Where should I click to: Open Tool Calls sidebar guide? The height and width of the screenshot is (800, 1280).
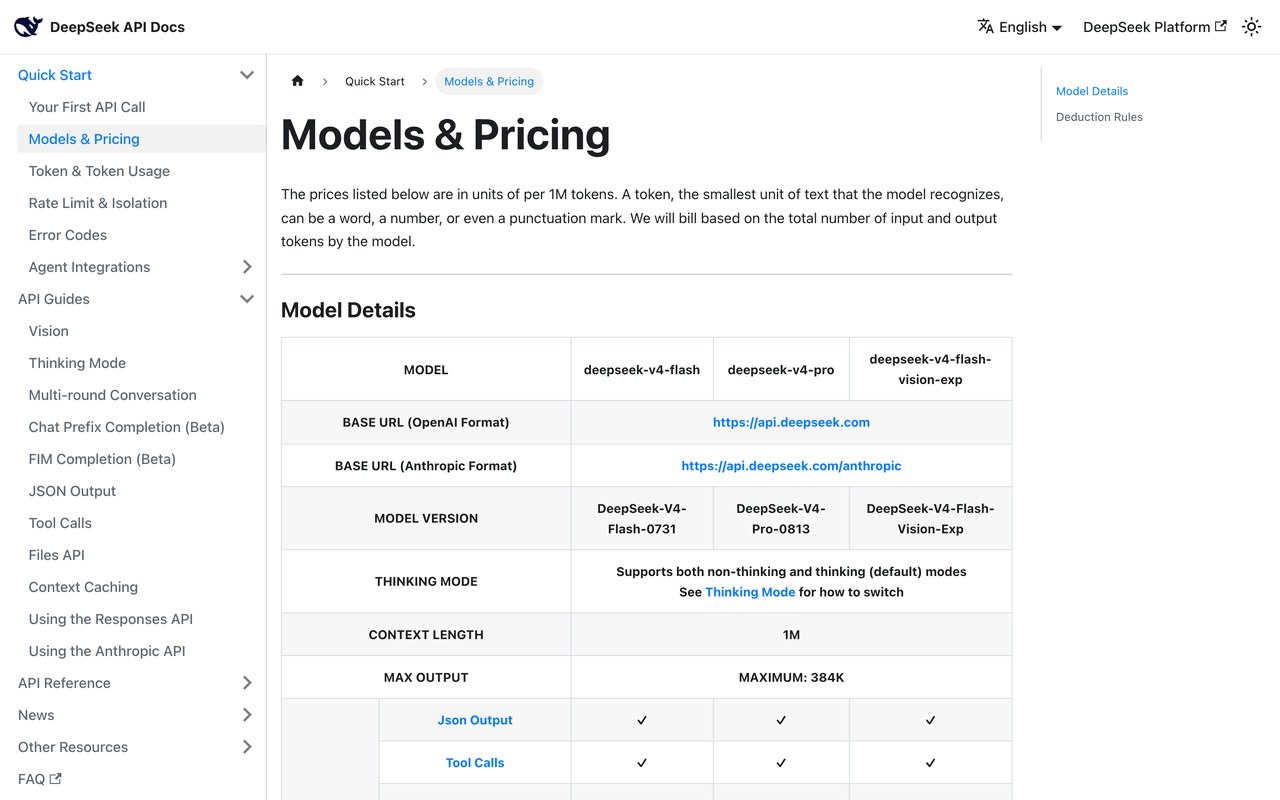click(x=60, y=523)
